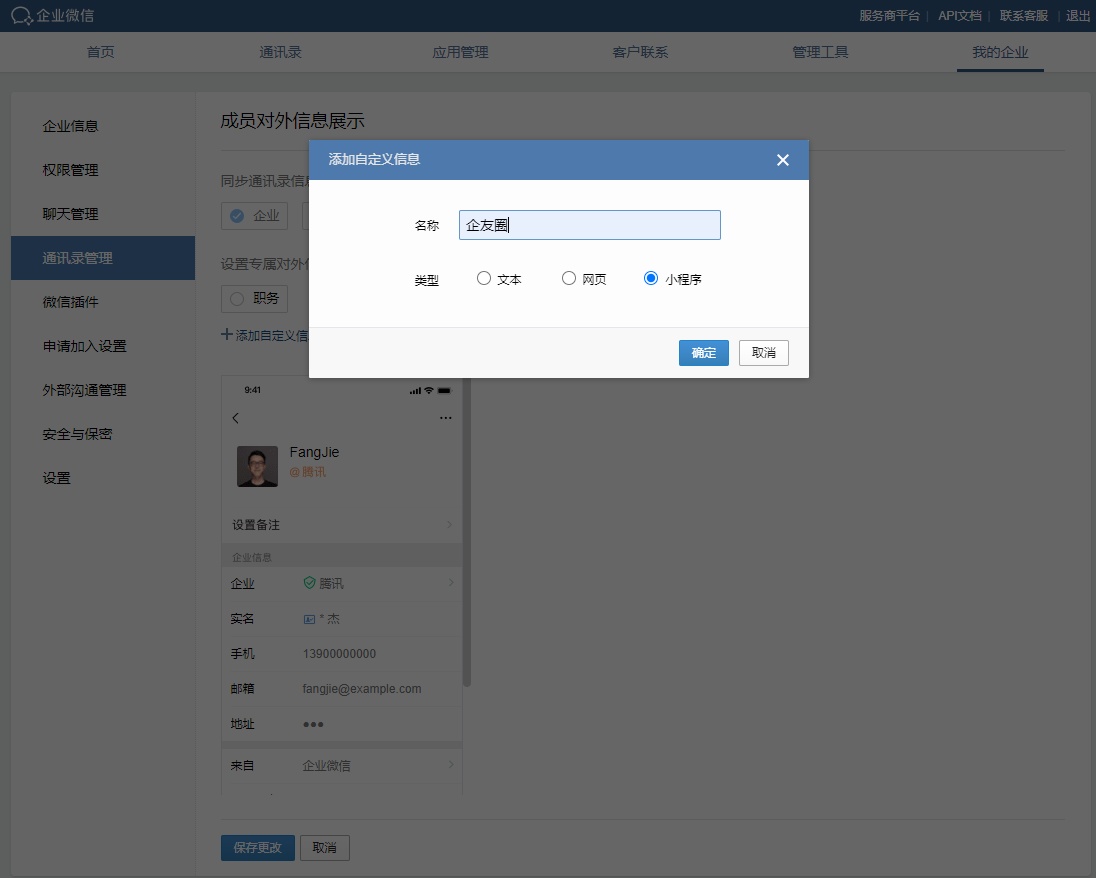Click the back arrow in phone preview
This screenshot has height=878, width=1096.
point(236,418)
